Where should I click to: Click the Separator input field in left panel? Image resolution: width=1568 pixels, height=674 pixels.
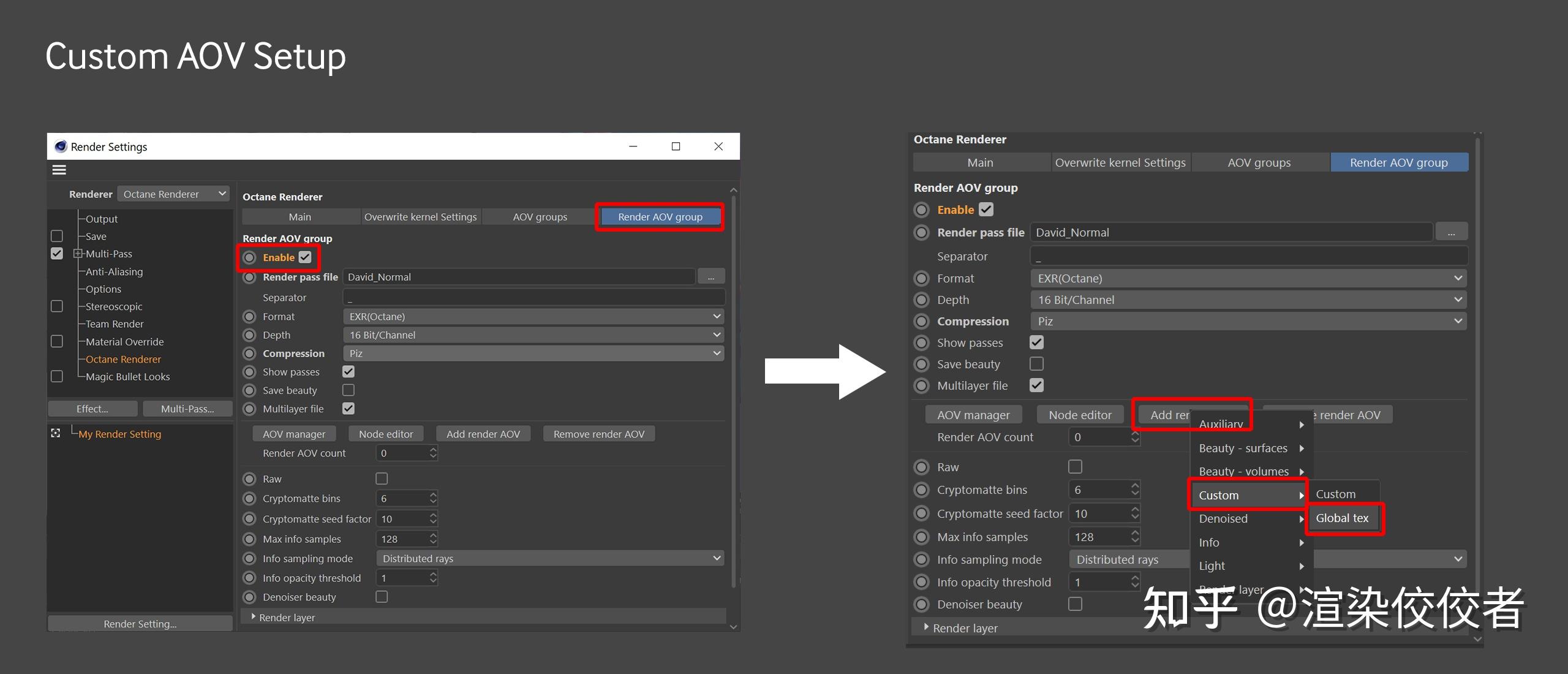[533, 297]
